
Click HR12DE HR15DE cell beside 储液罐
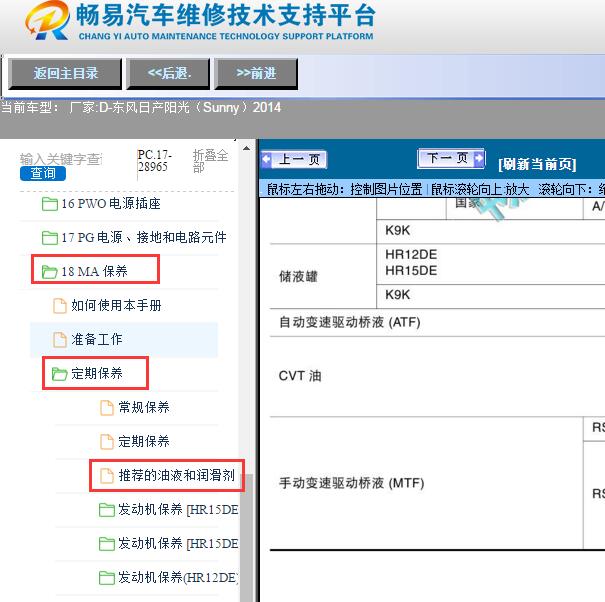click(490, 262)
